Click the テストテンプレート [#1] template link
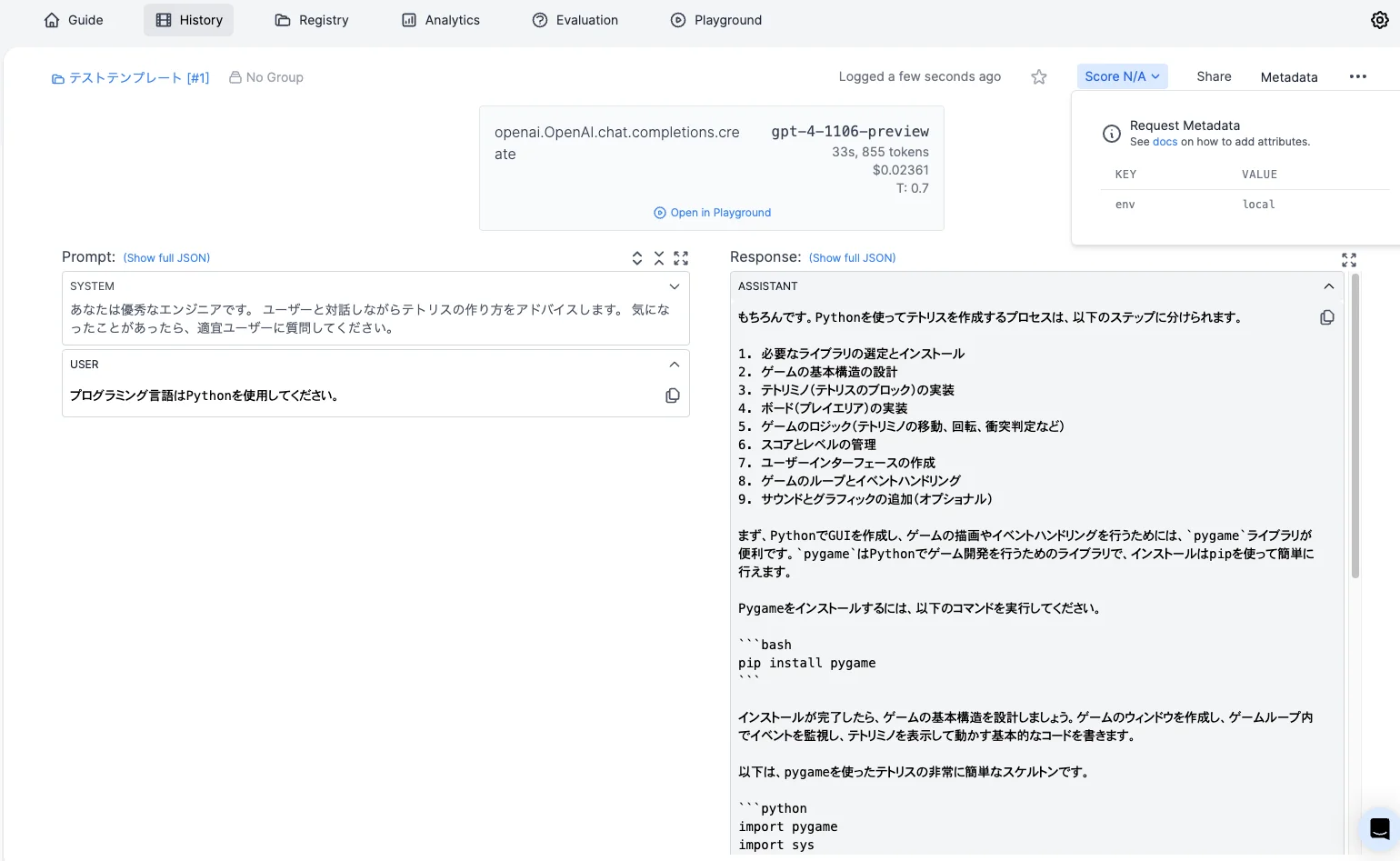The height and width of the screenshot is (861, 1400). click(130, 78)
